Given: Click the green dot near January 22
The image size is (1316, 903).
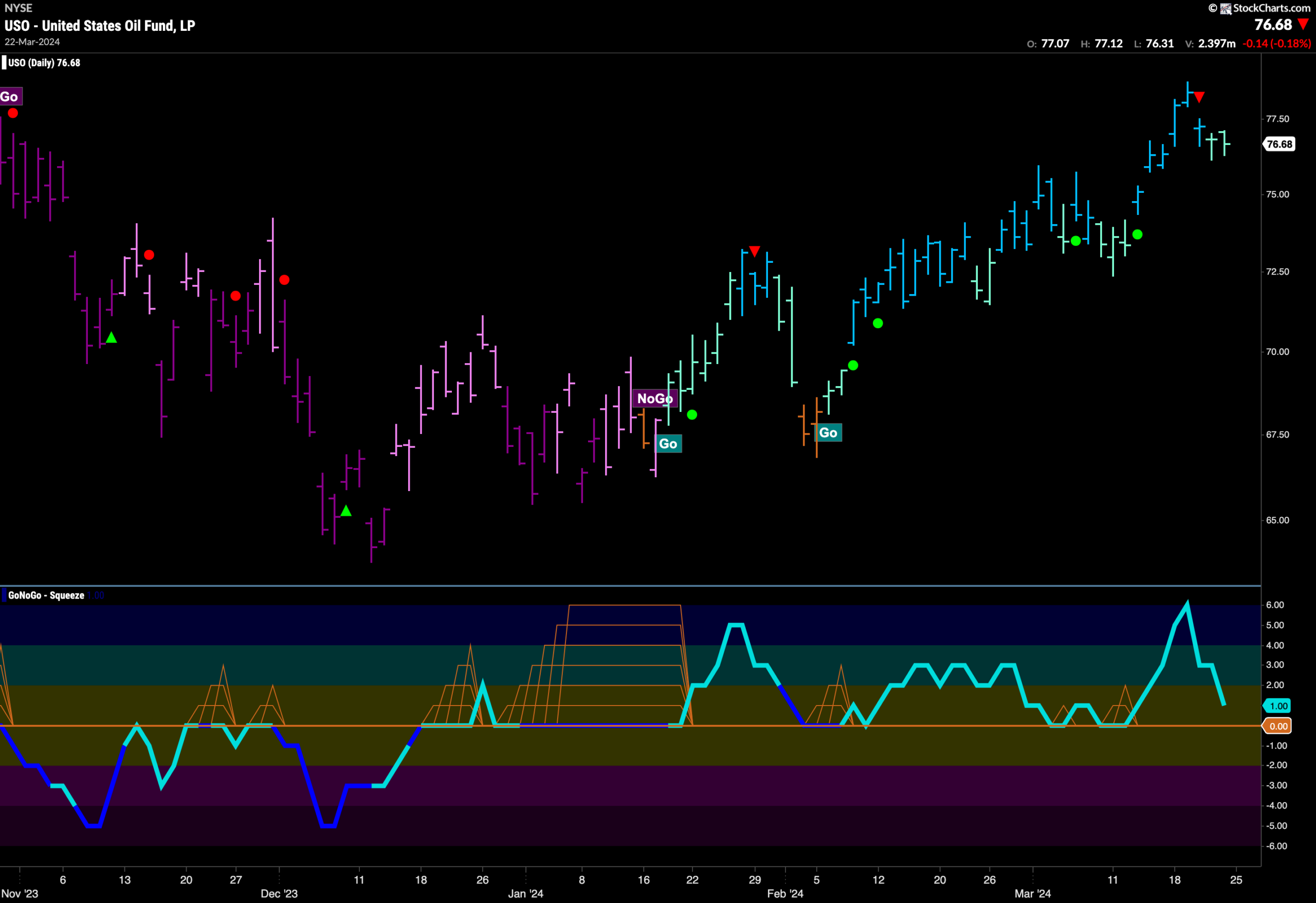Looking at the screenshot, I should coord(692,414).
